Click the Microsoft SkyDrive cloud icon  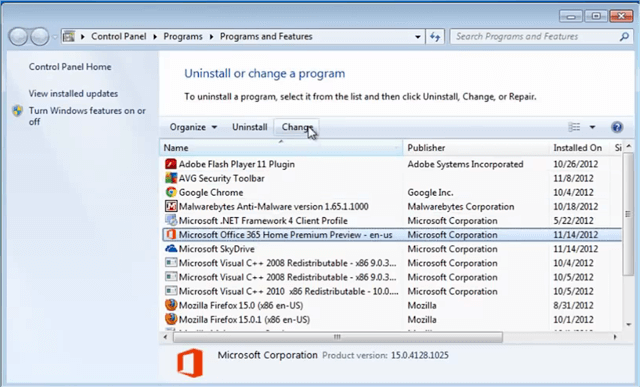coord(171,249)
